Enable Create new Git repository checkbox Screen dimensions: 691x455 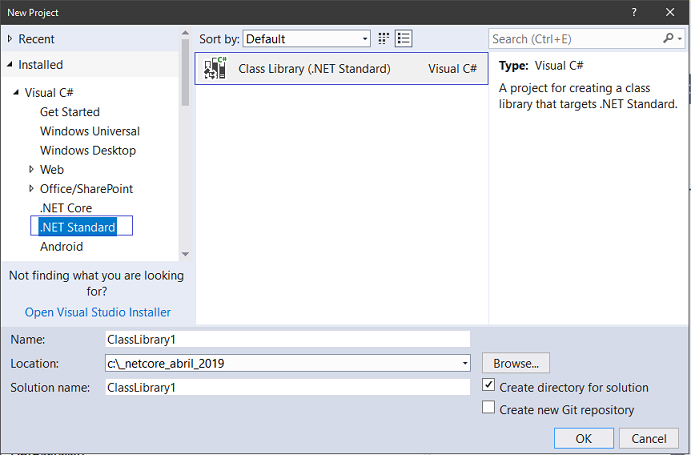coord(488,407)
